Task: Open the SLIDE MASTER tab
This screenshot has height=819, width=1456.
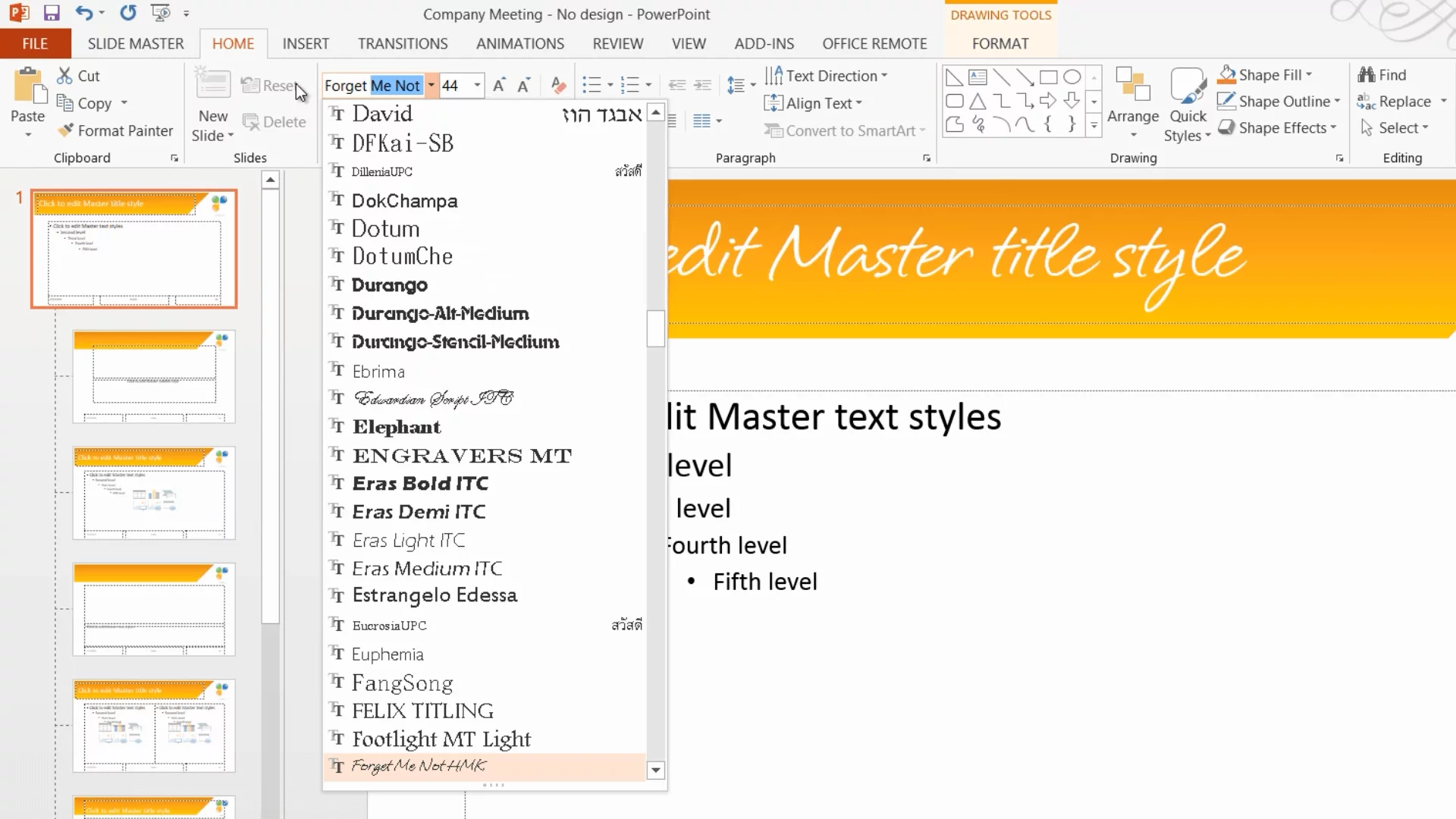Action: point(136,44)
